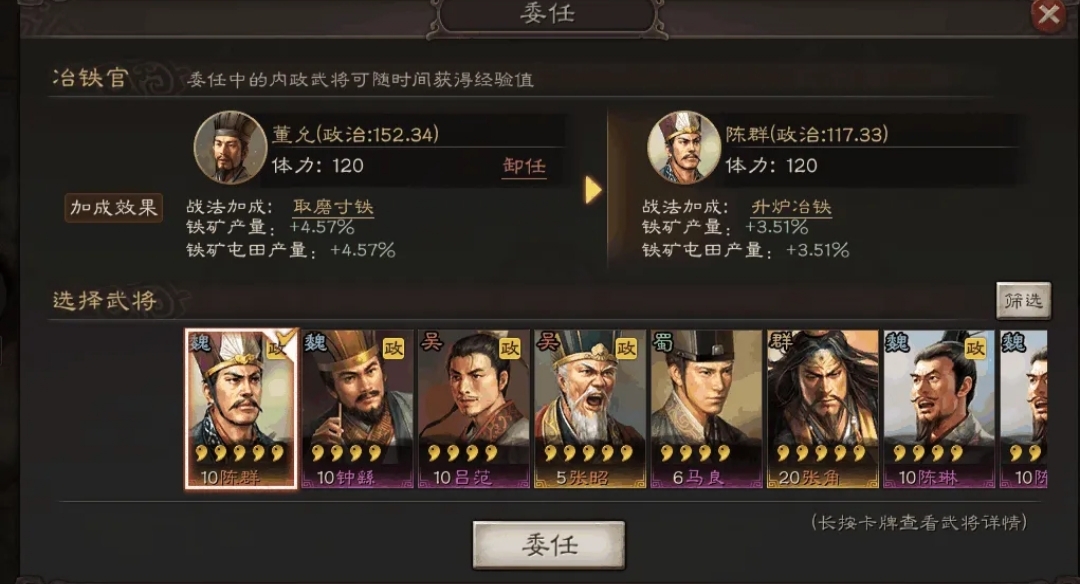1080x584 pixels.
Task: Click 卸任 to dismiss Dong Yun
Action: point(524,166)
